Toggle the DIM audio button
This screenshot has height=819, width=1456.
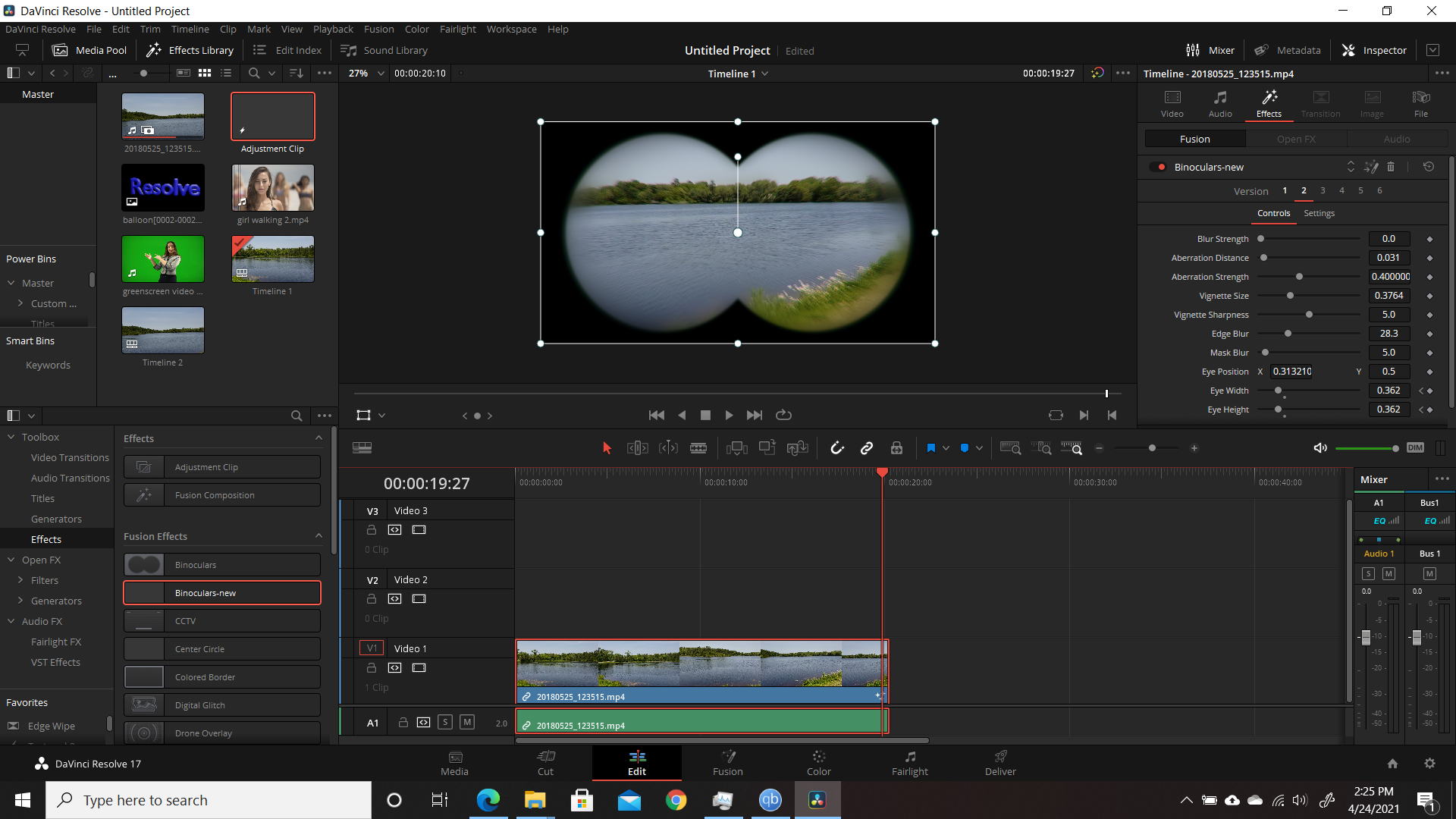pos(1415,448)
